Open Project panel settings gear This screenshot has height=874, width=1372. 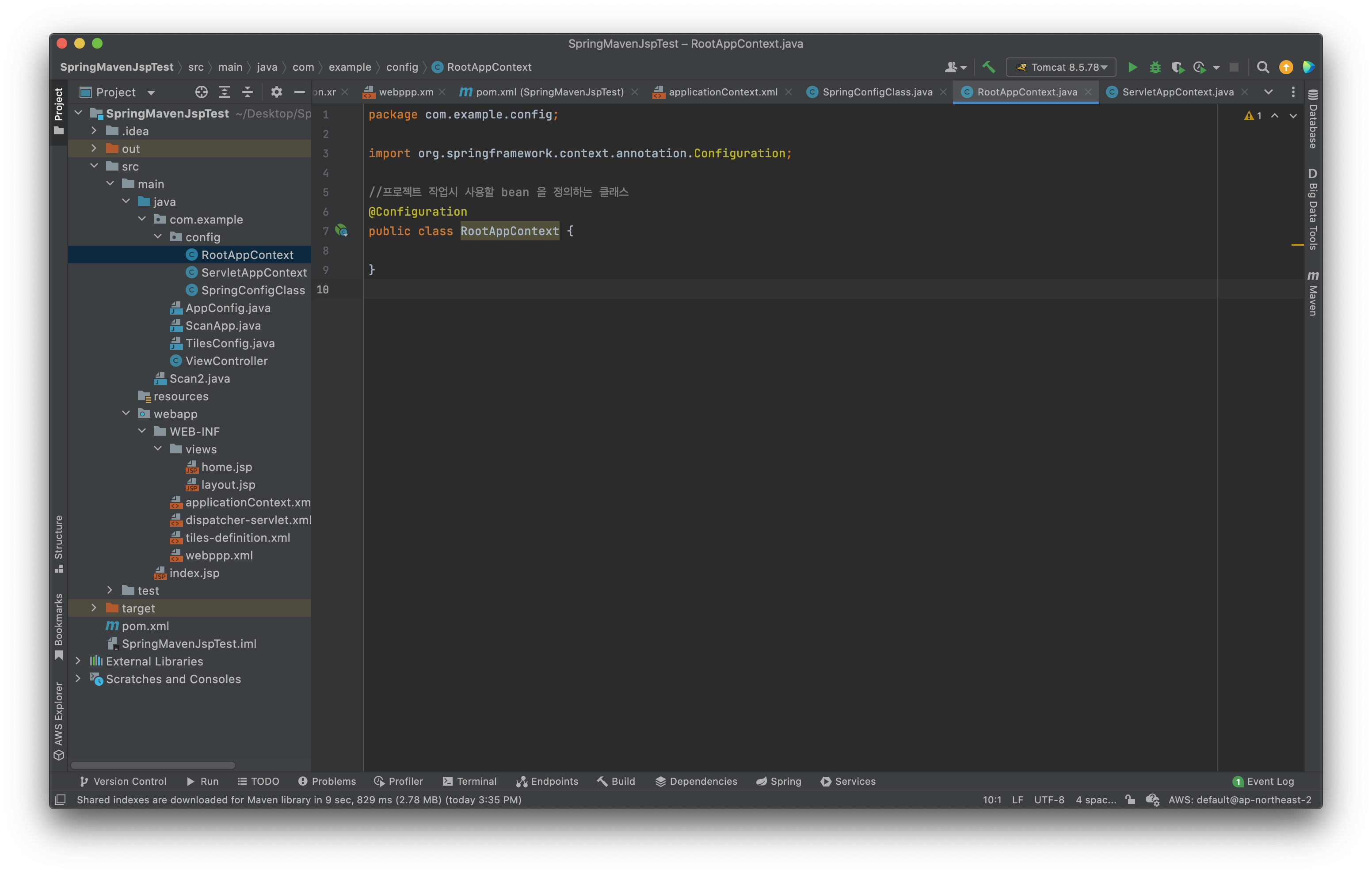(x=276, y=92)
